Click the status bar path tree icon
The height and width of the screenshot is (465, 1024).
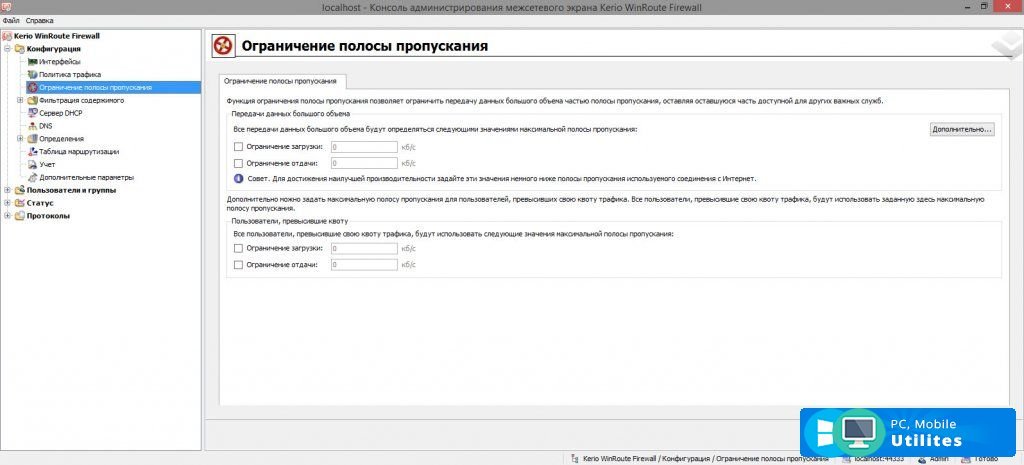click(575, 458)
